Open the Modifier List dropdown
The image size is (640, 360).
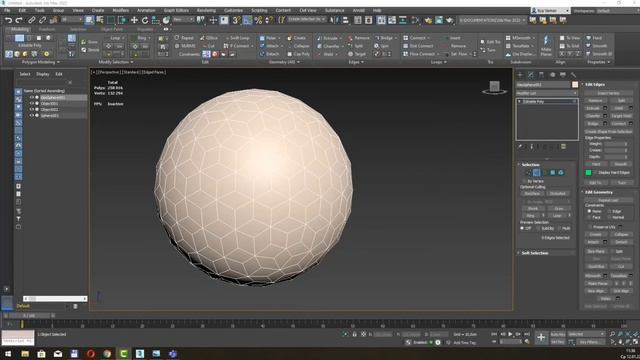547,93
